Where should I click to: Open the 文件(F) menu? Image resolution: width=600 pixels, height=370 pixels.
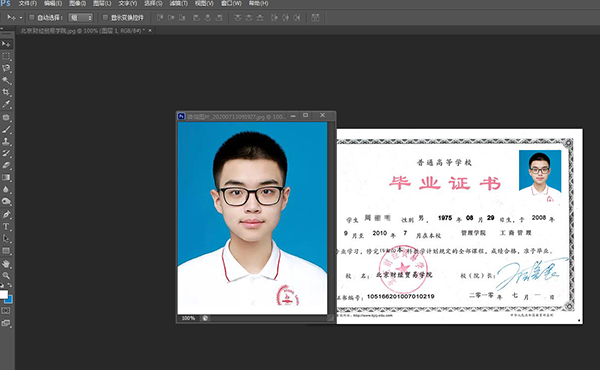(x=28, y=3)
